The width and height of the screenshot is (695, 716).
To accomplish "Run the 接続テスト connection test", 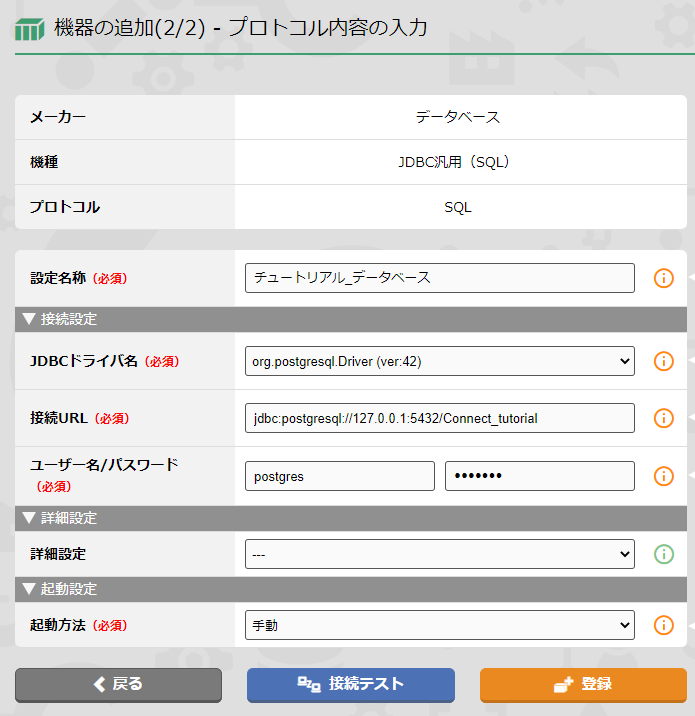I will tap(350, 685).
